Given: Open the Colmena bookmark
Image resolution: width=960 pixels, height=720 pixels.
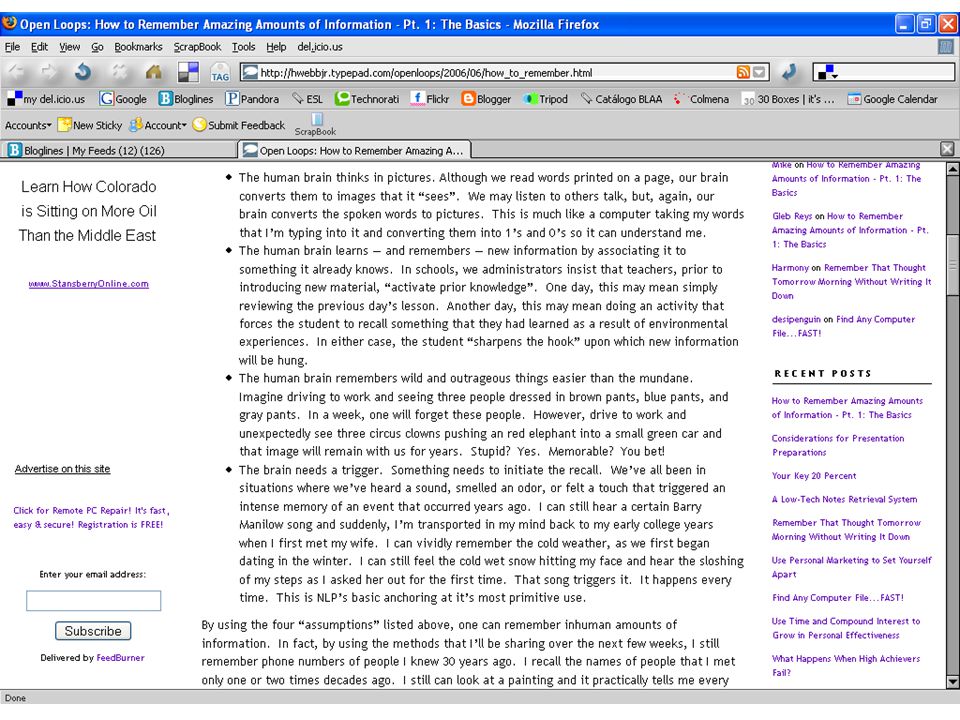Looking at the screenshot, I should (702, 99).
